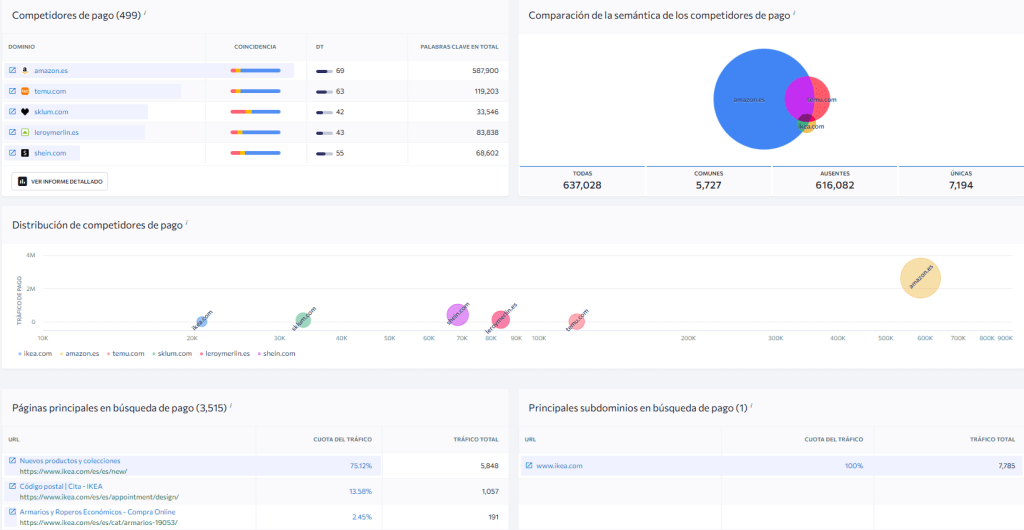The image size is (1024, 530).
Task: Open Código postal | Cita - IKEA link
Action: tap(61, 486)
